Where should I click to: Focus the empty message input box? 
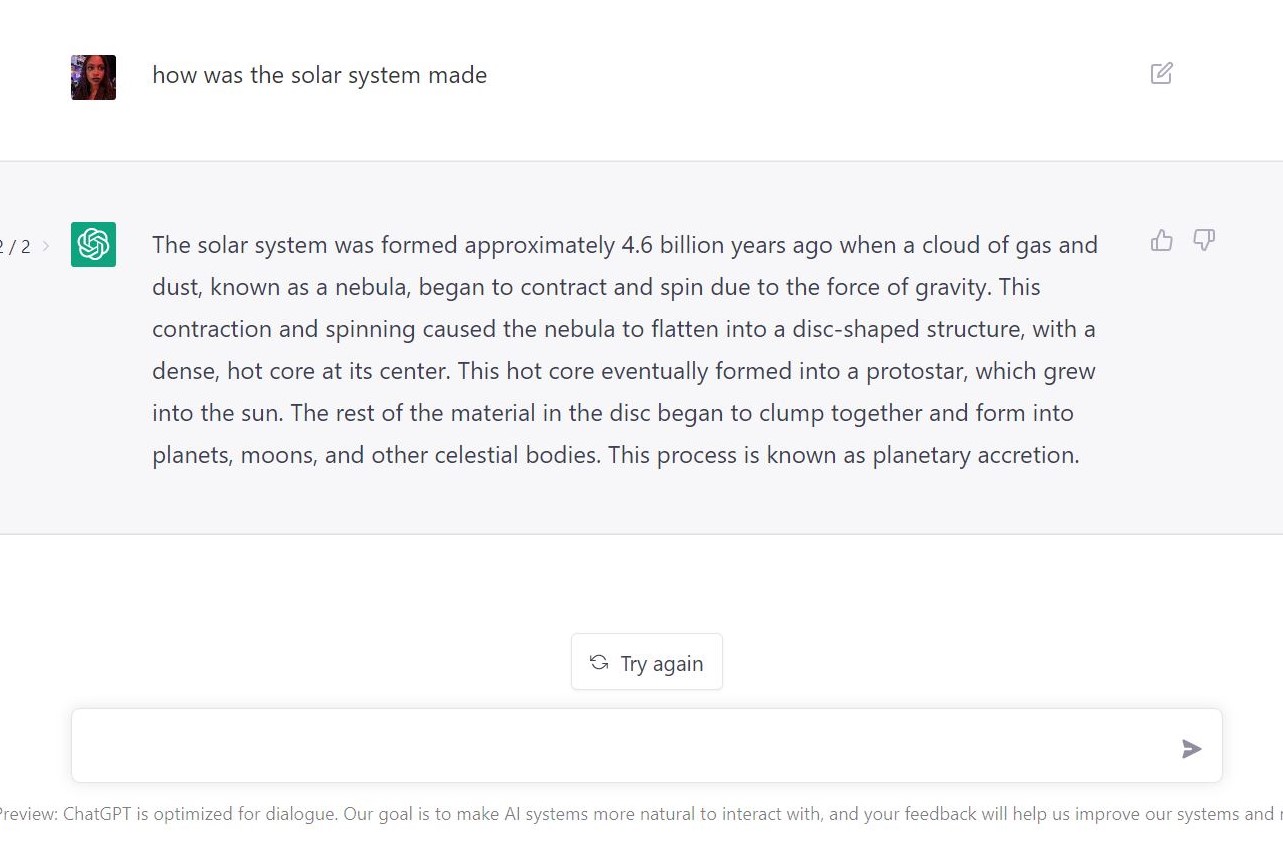[x=620, y=746]
